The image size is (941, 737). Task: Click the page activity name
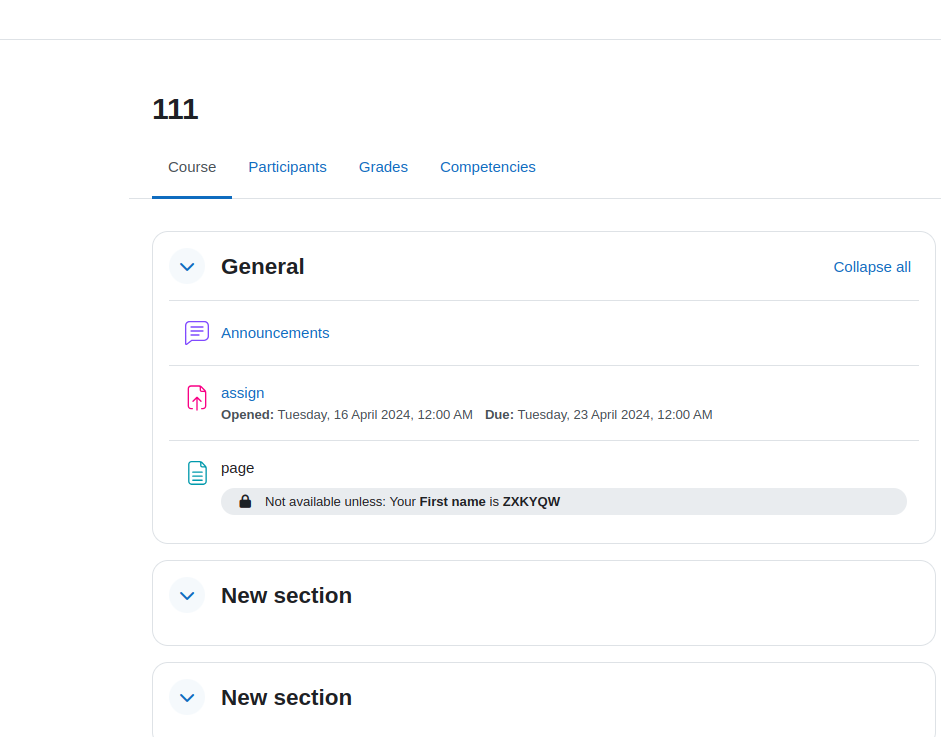(238, 468)
